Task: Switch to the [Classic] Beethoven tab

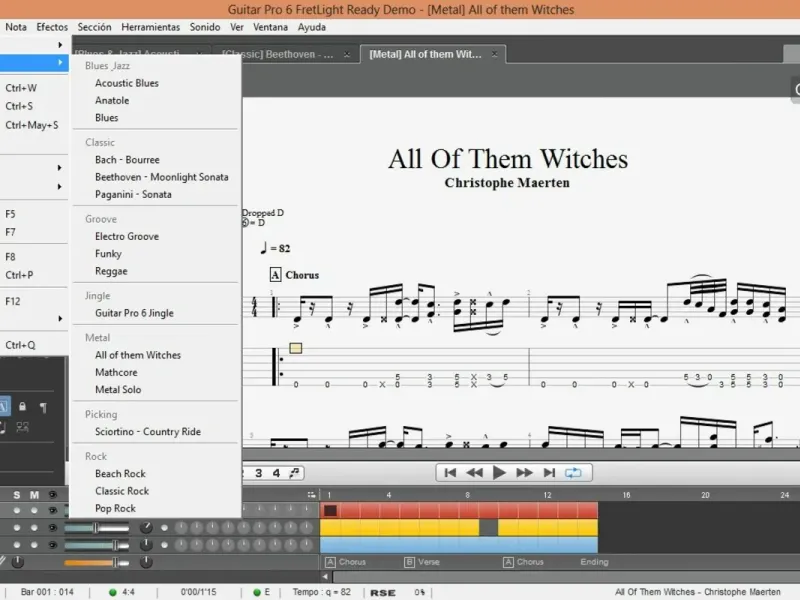Action: pyautogui.click(x=286, y=54)
